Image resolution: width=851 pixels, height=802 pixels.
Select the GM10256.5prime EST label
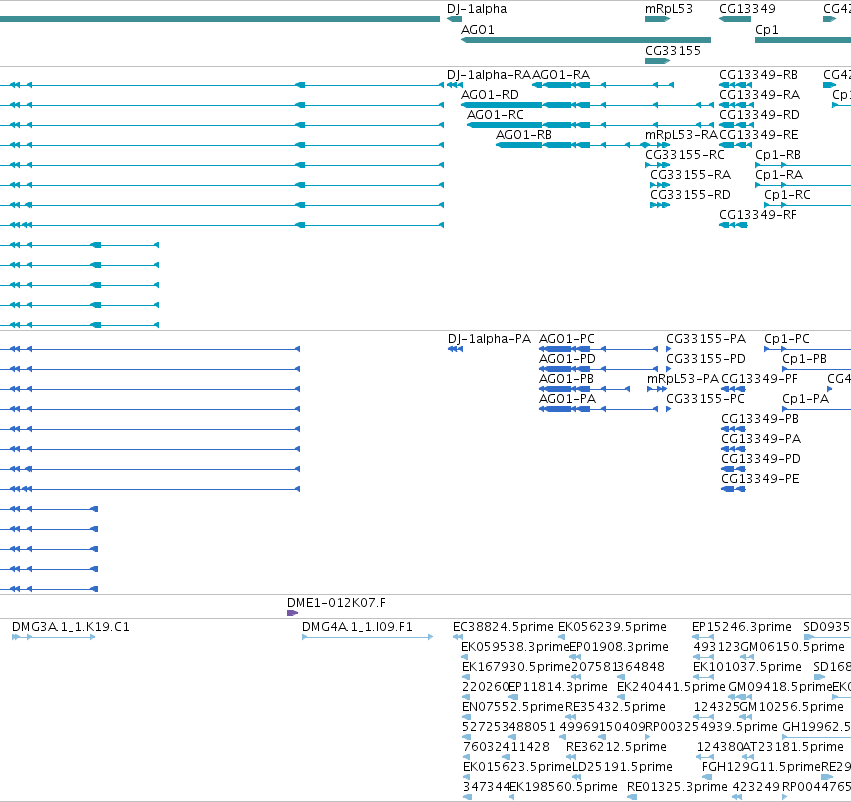(792, 706)
